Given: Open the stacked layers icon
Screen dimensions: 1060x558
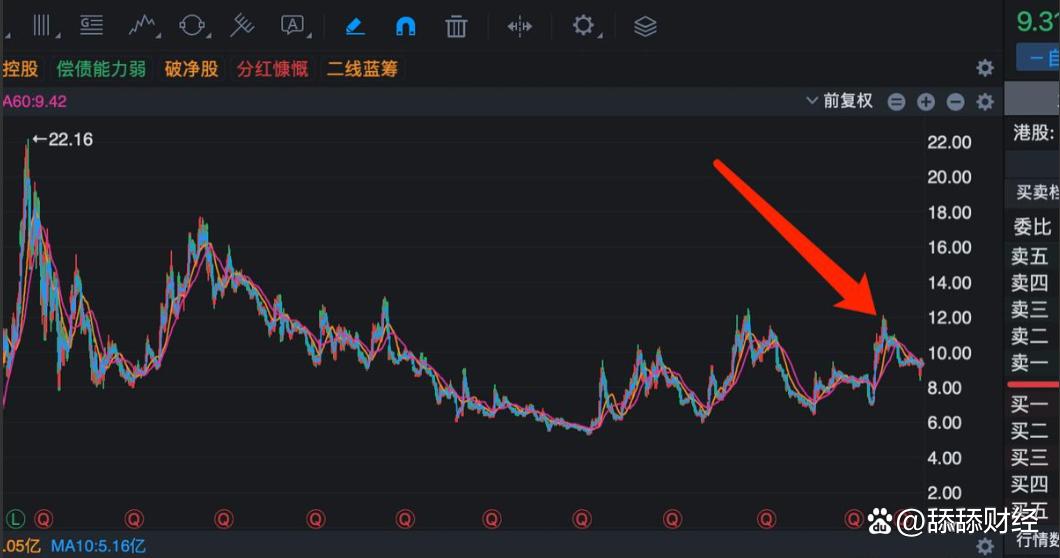Looking at the screenshot, I should pyautogui.click(x=645, y=26).
